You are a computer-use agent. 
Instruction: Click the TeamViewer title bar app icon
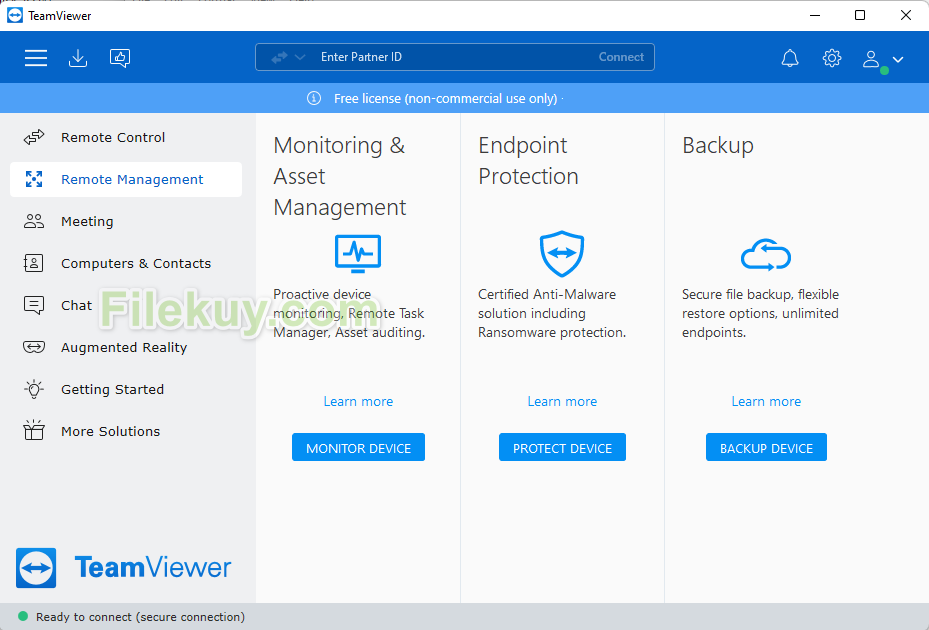click(15, 15)
